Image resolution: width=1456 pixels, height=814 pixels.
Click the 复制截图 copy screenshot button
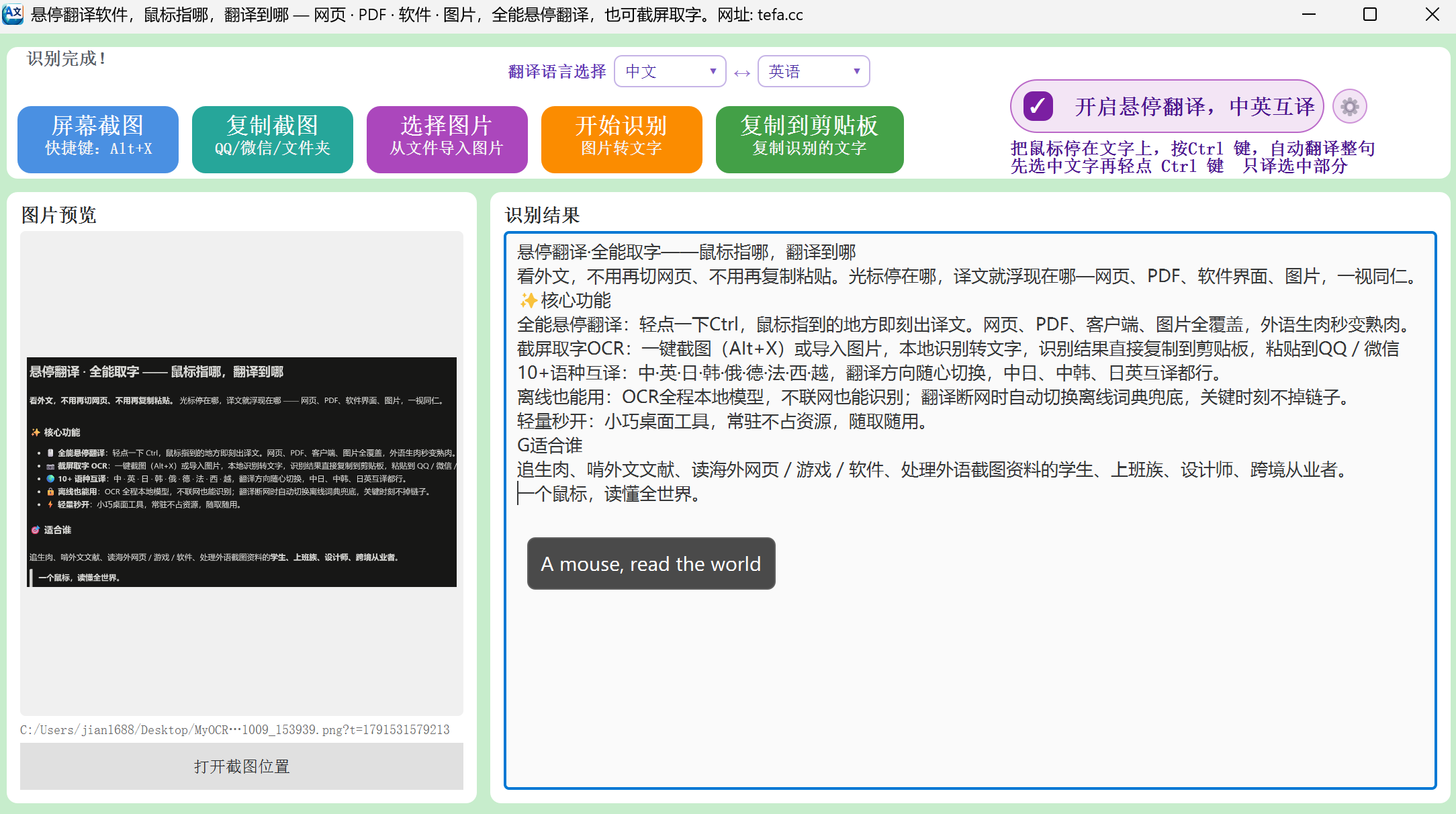pyautogui.click(x=273, y=139)
